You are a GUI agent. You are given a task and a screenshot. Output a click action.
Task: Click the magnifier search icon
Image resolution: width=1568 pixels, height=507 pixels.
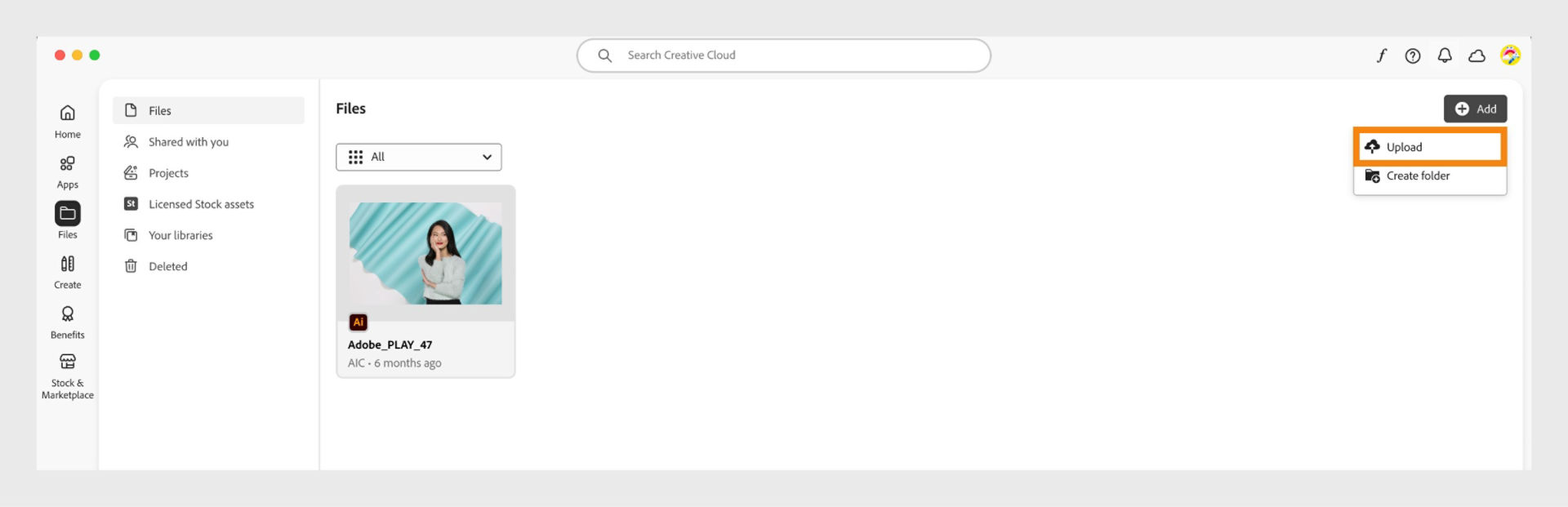(x=604, y=56)
